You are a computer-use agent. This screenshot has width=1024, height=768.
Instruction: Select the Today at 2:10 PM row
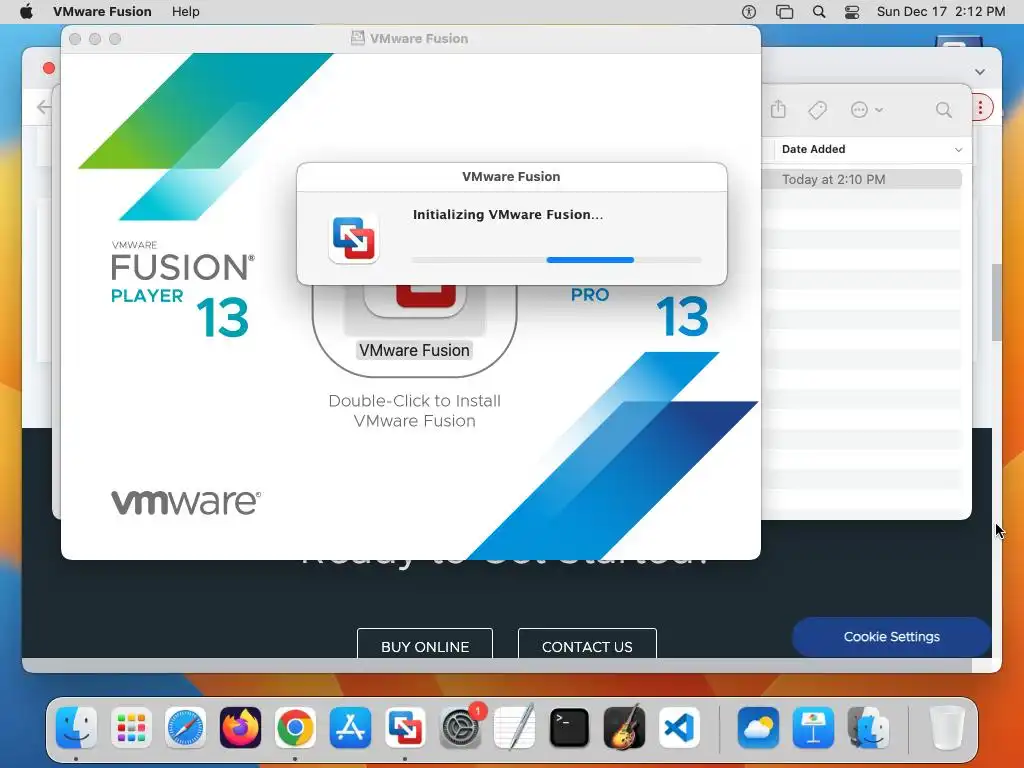[x=862, y=180]
